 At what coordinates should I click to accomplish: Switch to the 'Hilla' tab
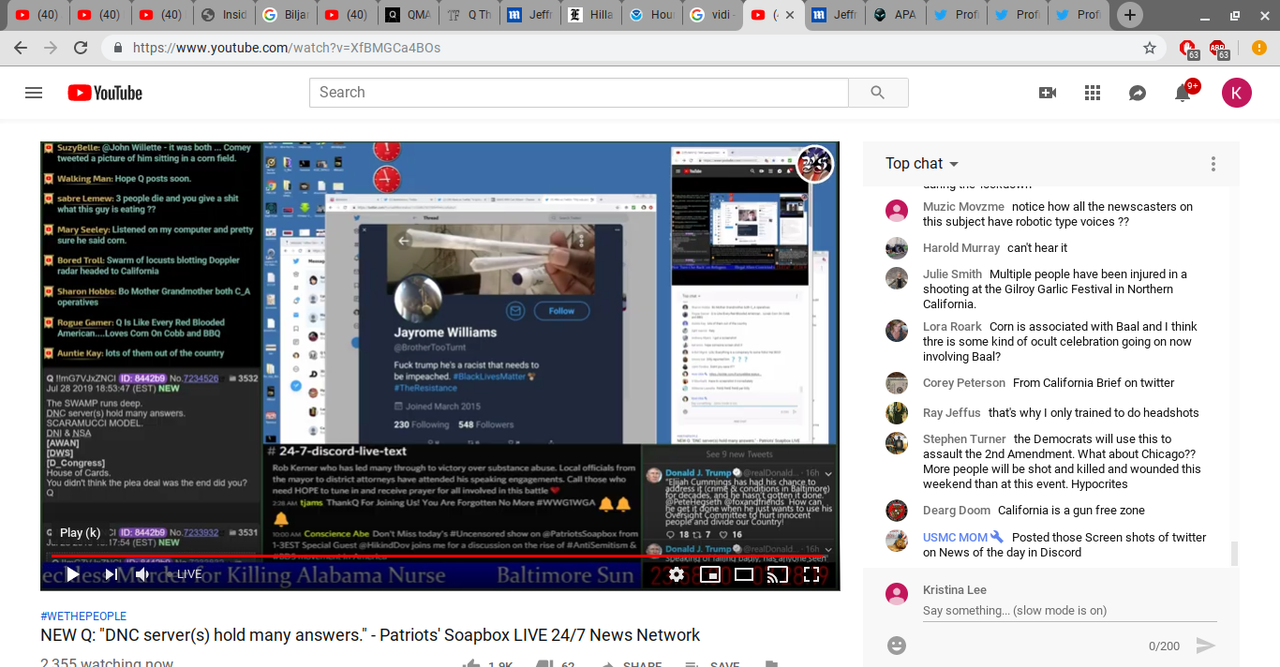[591, 15]
